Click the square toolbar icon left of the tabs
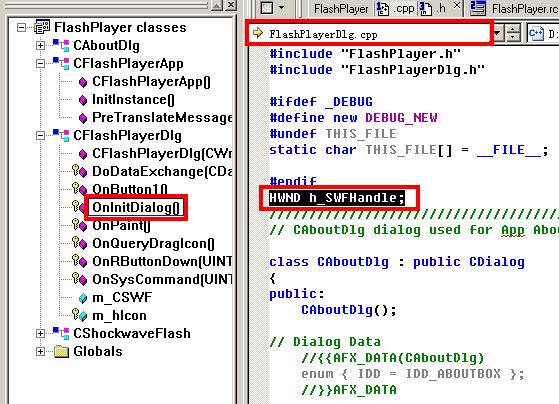The image size is (559, 404). click(x=267, y=7)
